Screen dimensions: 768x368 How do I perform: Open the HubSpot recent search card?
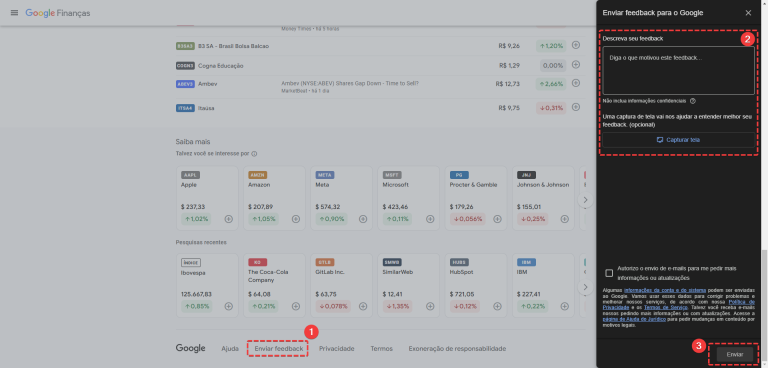tap(476, 285)
